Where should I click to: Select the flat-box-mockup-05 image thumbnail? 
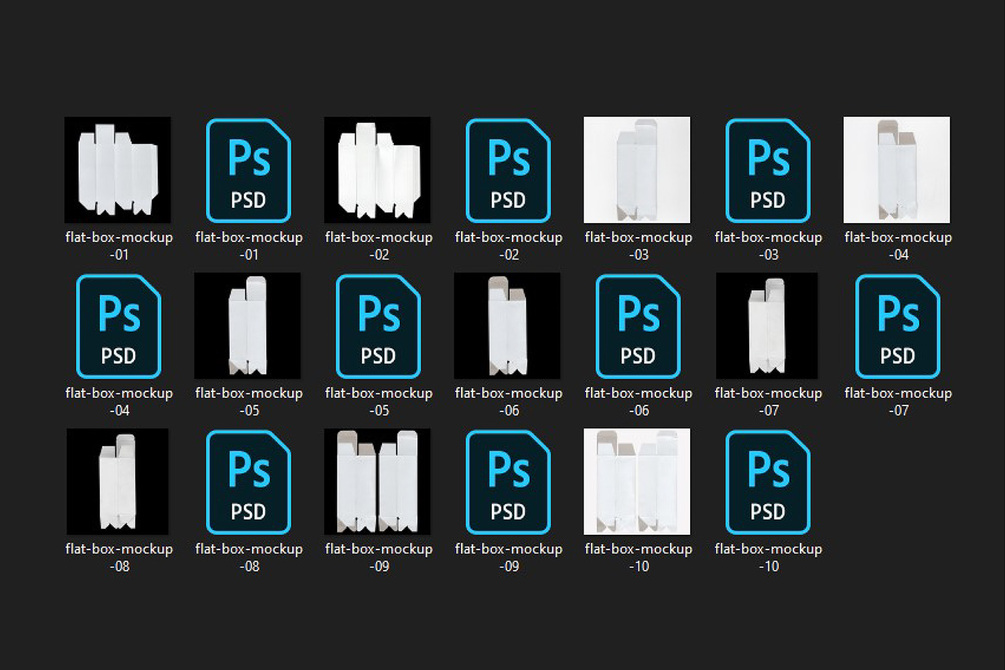247,326
